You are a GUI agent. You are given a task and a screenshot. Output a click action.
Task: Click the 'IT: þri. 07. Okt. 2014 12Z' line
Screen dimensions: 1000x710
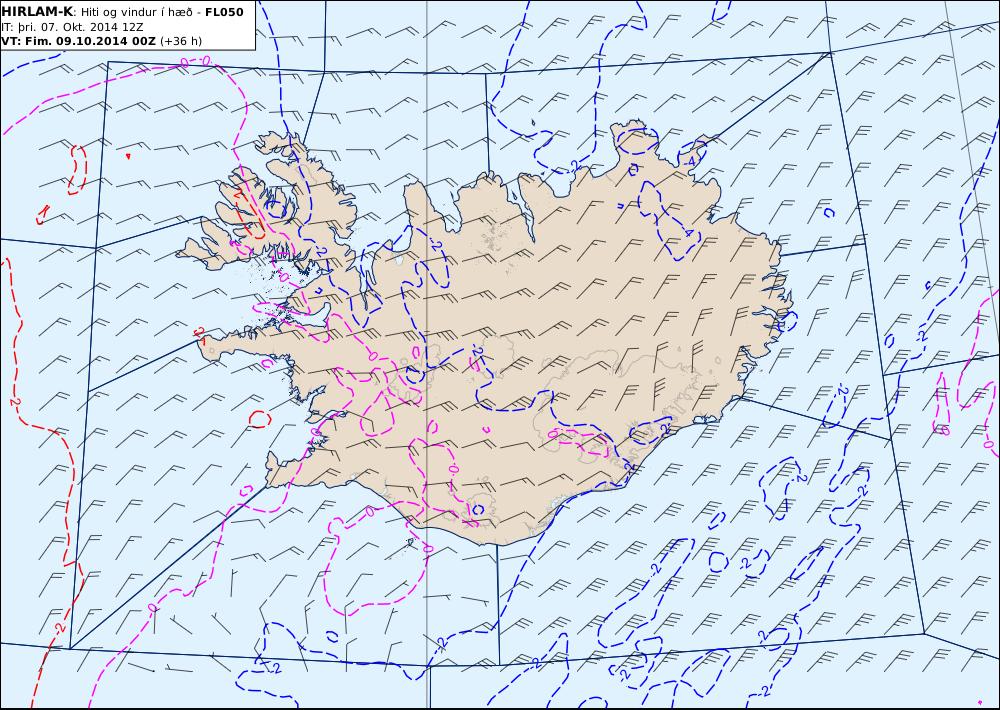point(72,27)
